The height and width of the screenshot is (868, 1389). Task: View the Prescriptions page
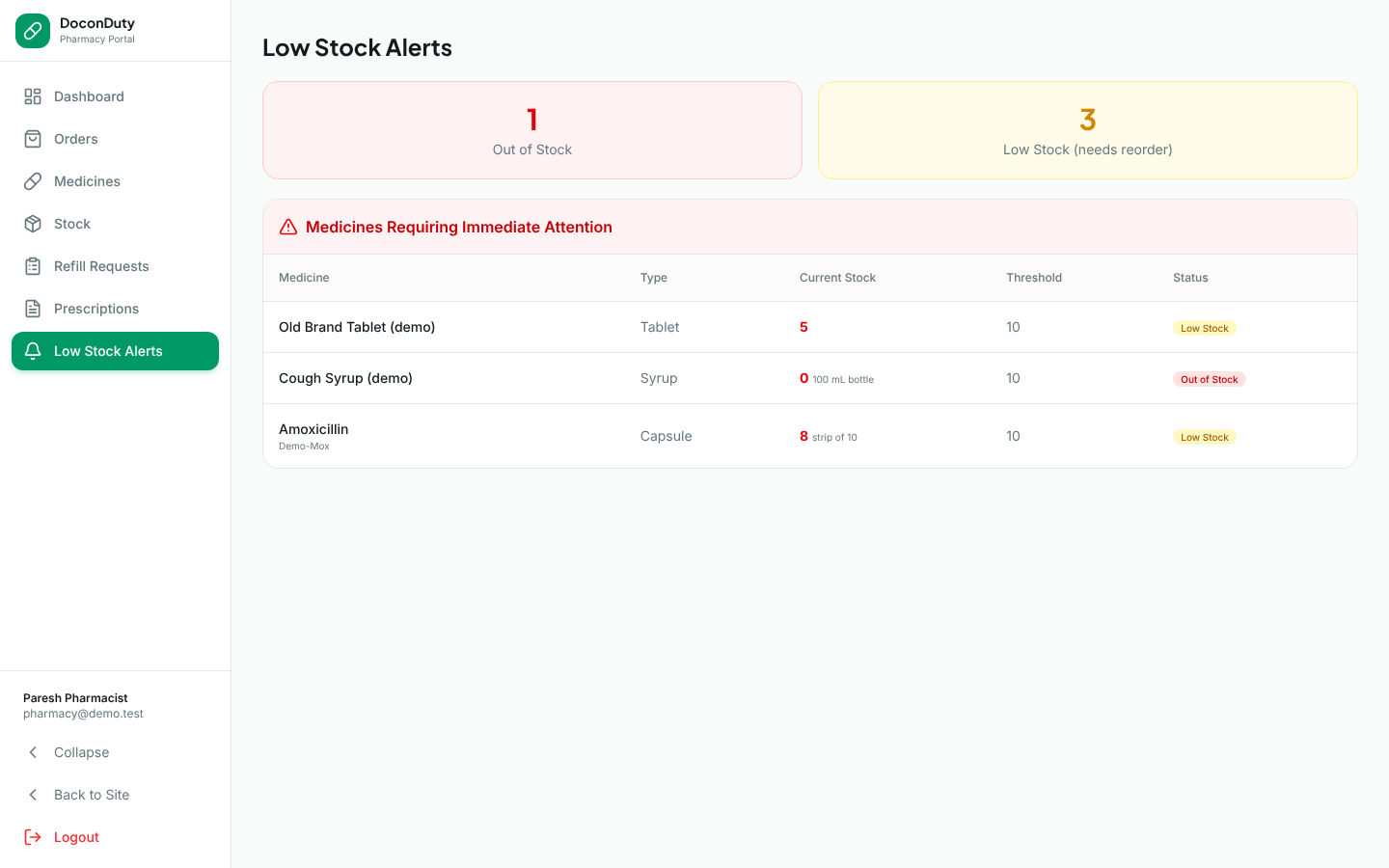[115, 309]
